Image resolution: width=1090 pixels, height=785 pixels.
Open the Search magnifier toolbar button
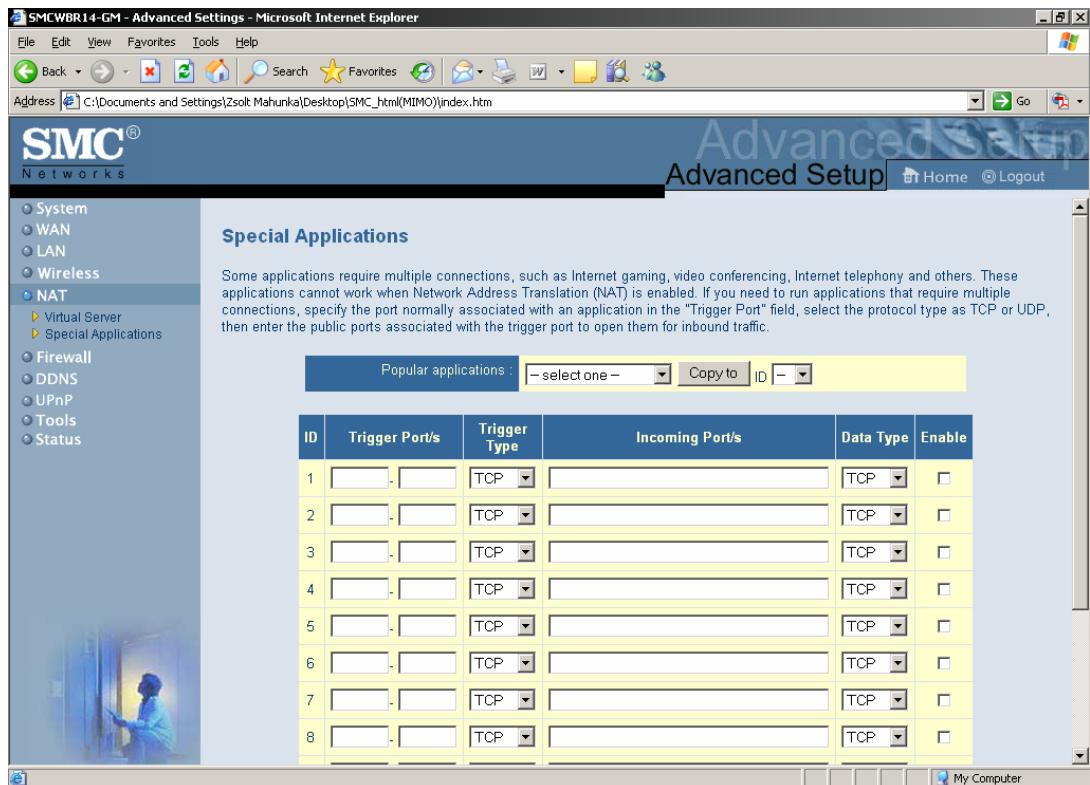(x=276, y=71)
